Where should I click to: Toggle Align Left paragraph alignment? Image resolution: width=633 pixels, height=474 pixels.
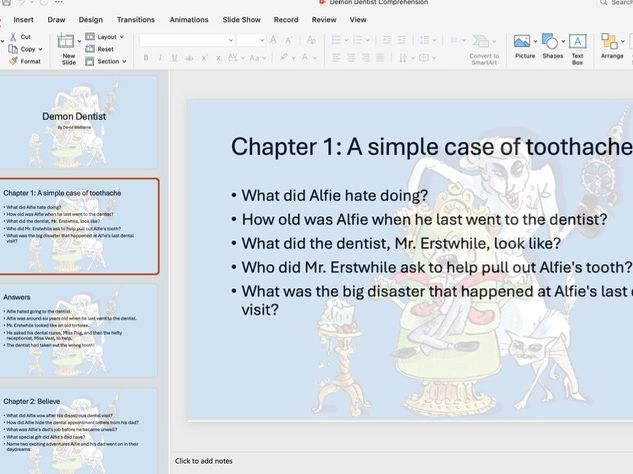(x=336, y=58)
